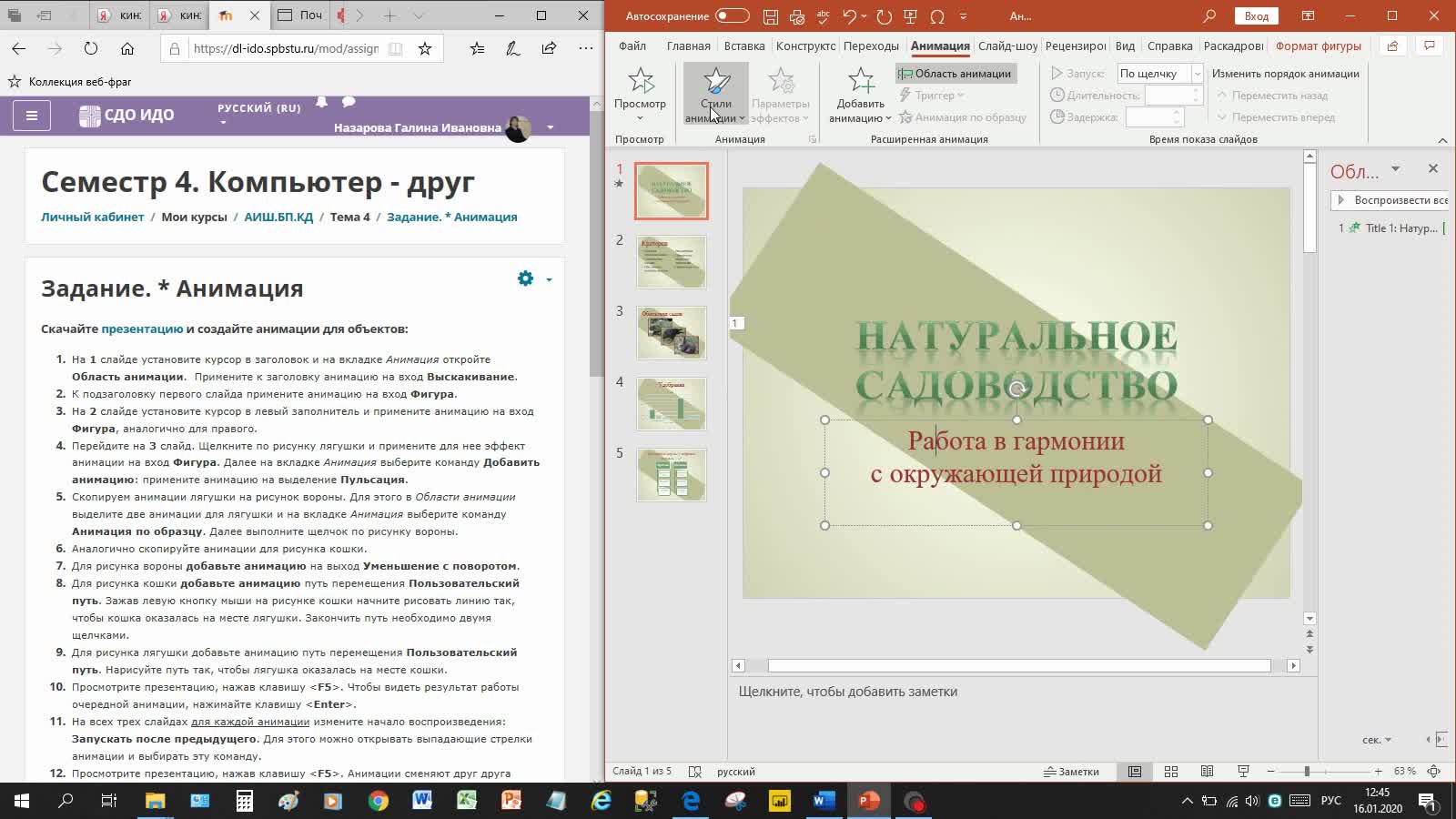Toggle the Animation Pane button
The height and width of the screenshot is (819, 1456).
(x=955, y=74)
